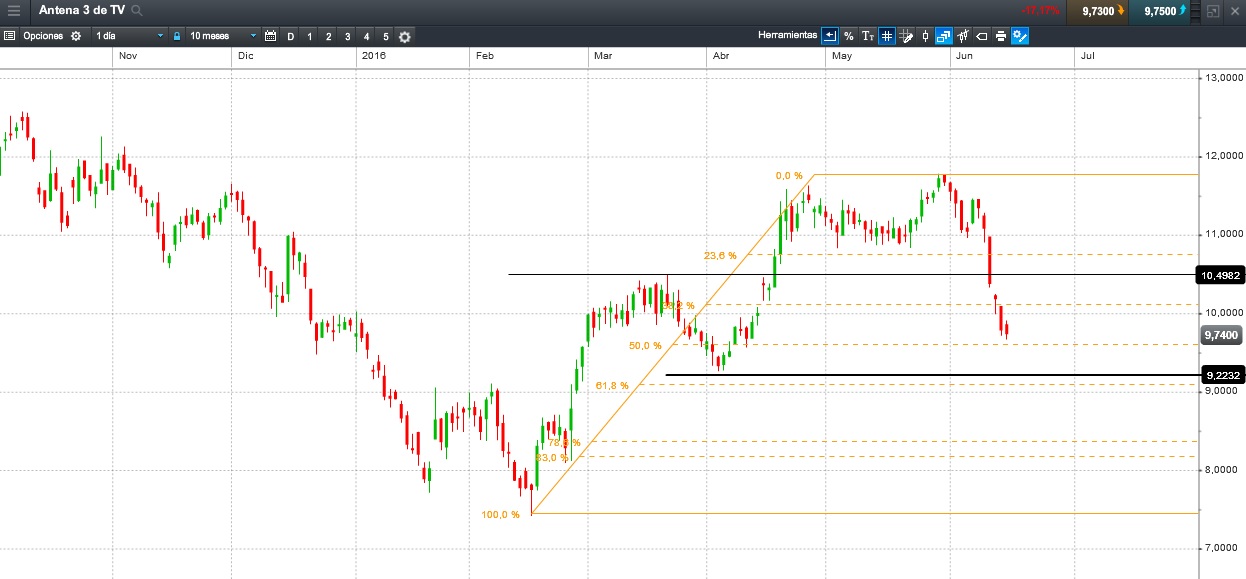Click the 10,4982 horizontal line price label

[x=1221, y=275]
